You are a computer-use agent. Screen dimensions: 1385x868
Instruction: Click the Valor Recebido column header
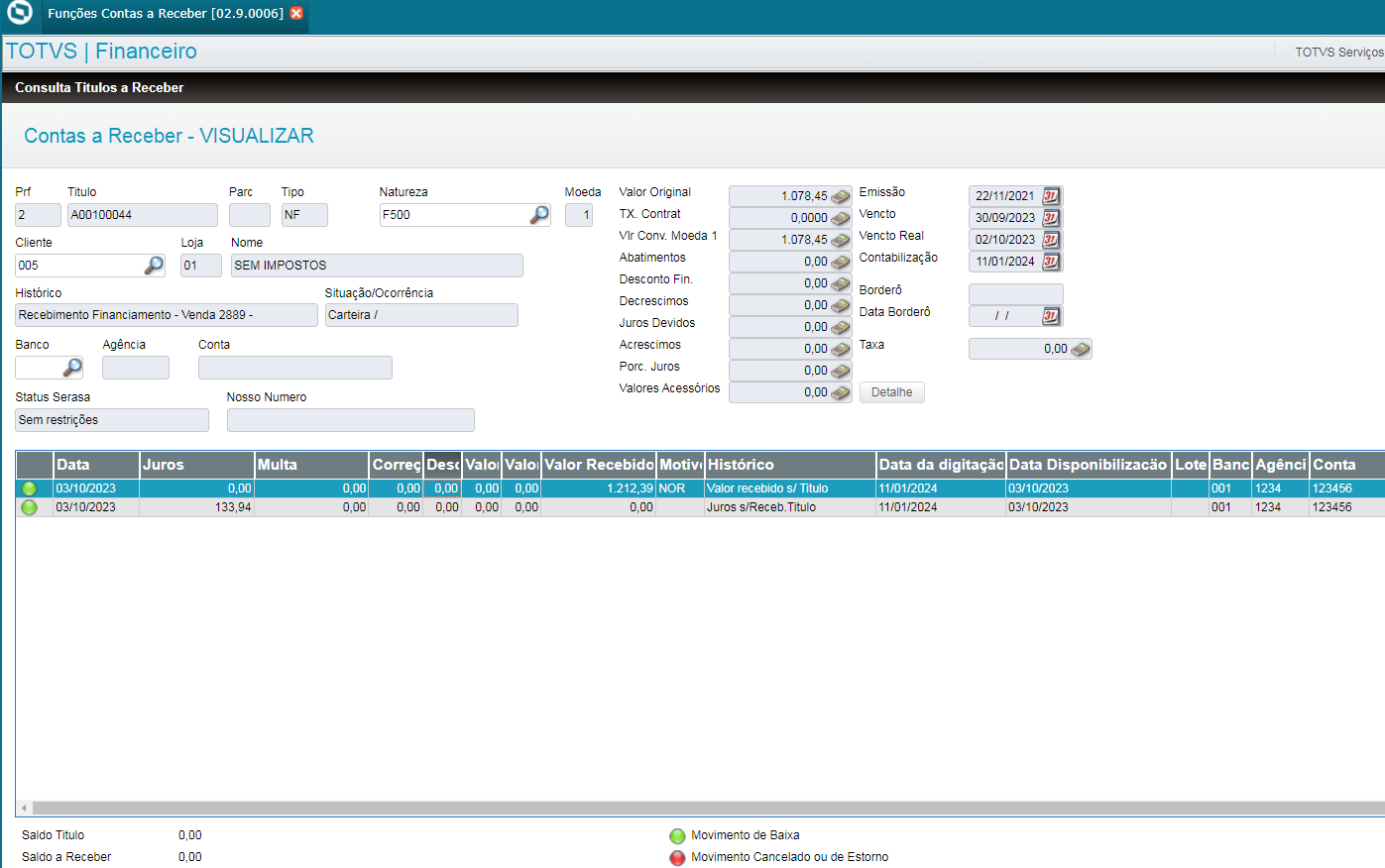pos(599,465)
